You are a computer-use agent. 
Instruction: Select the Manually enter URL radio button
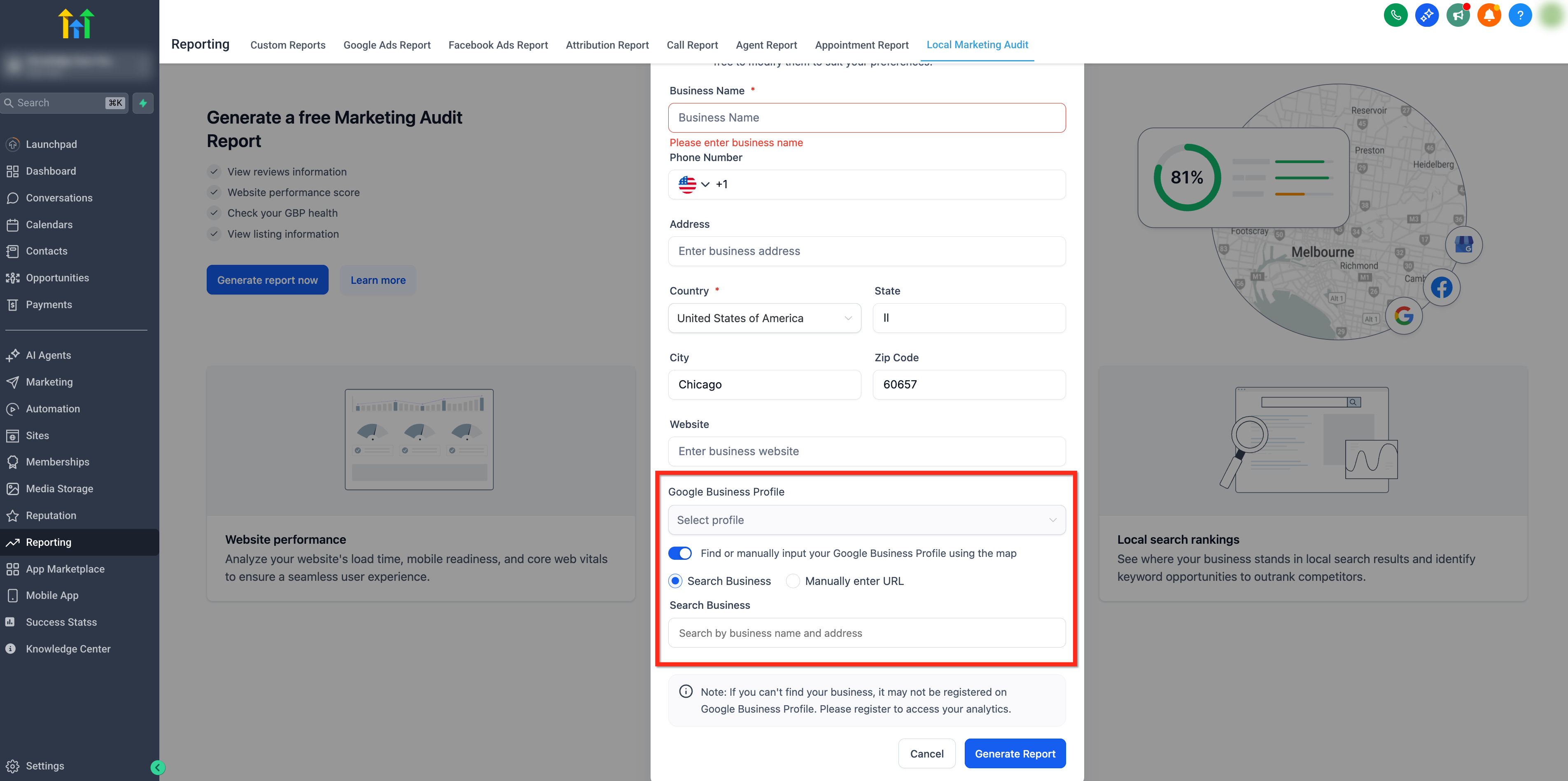point(793,581)
